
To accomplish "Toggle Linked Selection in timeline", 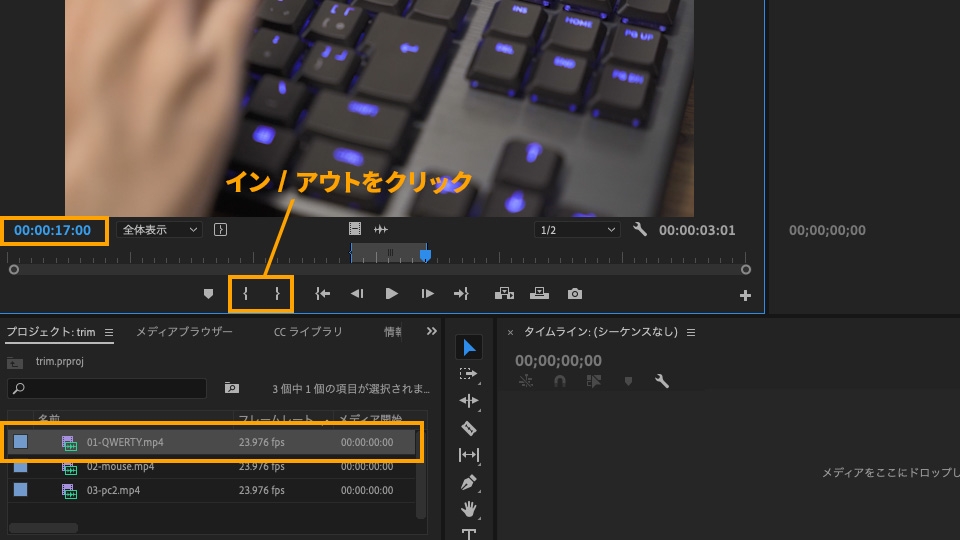I will [594, 381].
